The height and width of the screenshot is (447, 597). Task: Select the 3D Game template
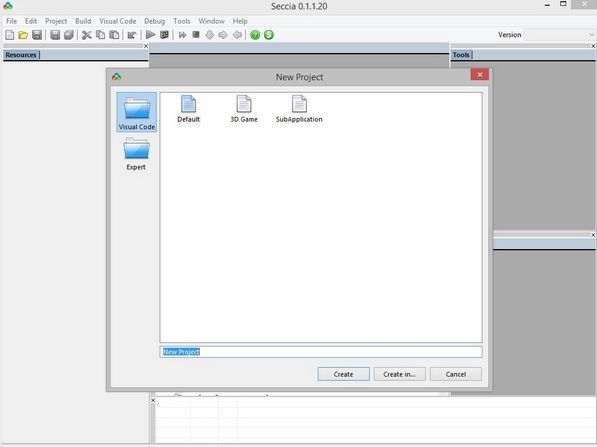point(244,109)
